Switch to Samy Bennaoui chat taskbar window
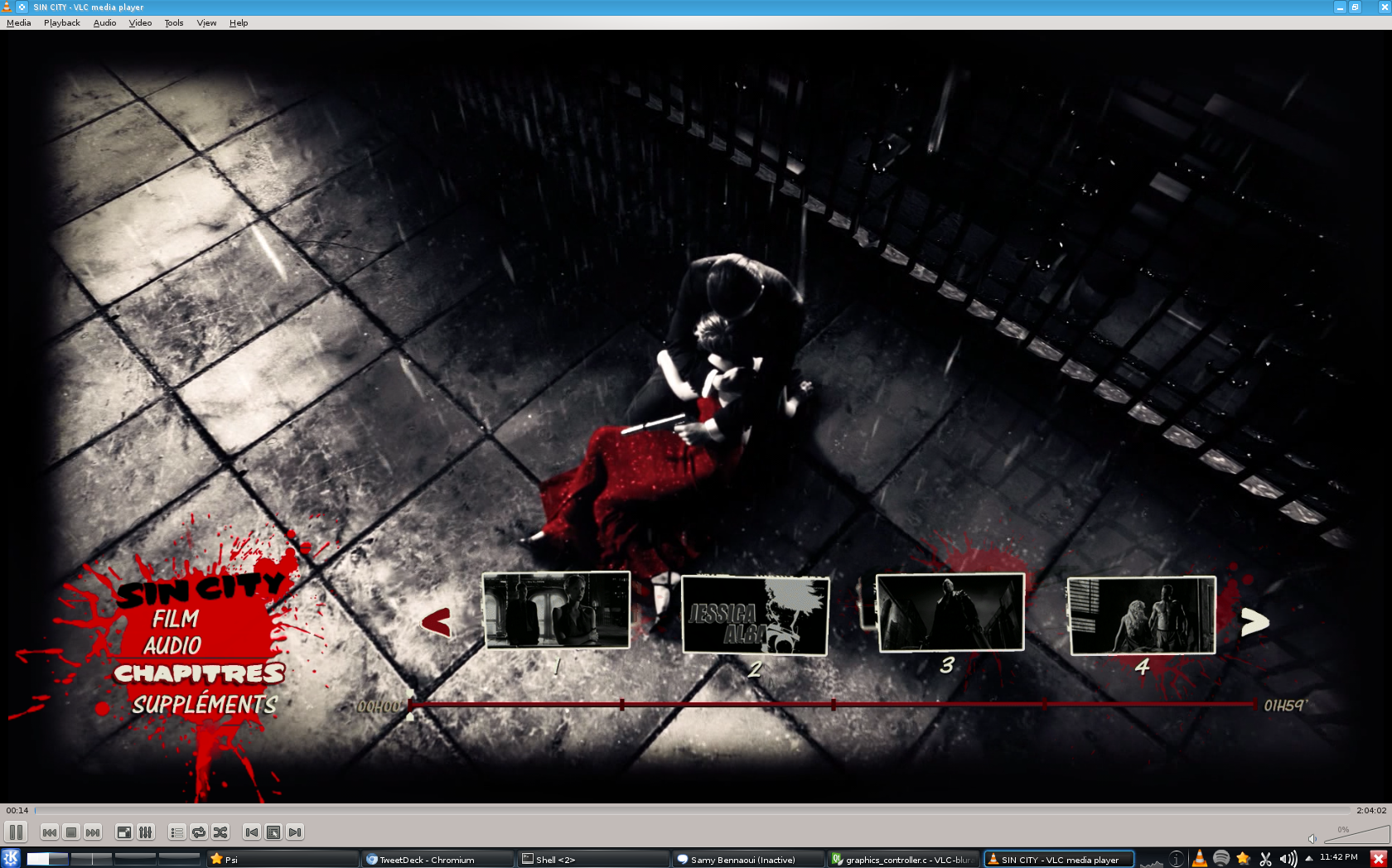Viewport: 1392px width, 868px height. (x=748, y=859)
